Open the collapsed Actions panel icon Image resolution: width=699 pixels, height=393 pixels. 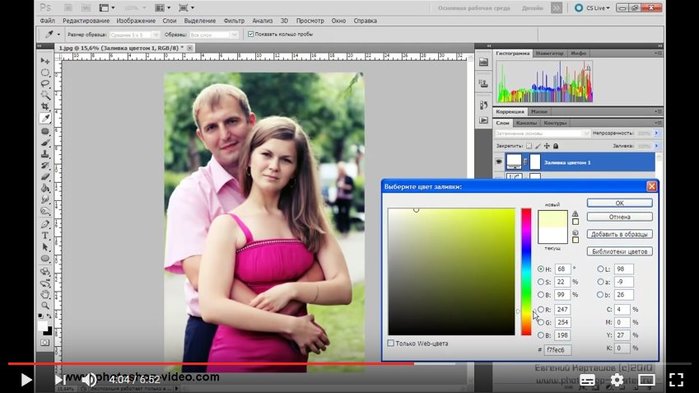click(484, 120)
